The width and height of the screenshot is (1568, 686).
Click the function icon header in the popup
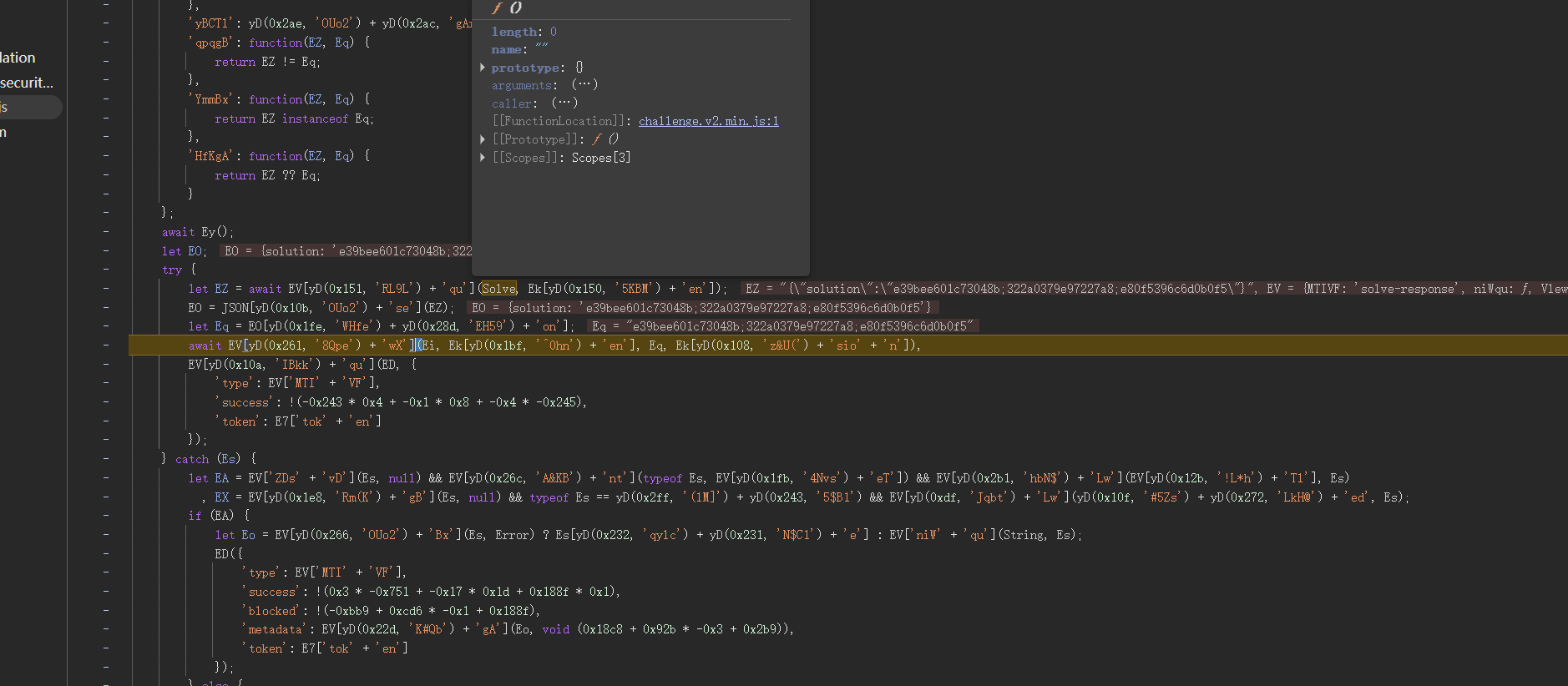coord(507,8)
